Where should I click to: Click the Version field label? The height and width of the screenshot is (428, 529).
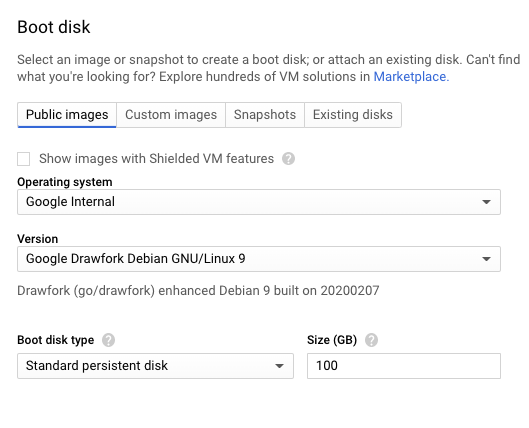point(37,239)
